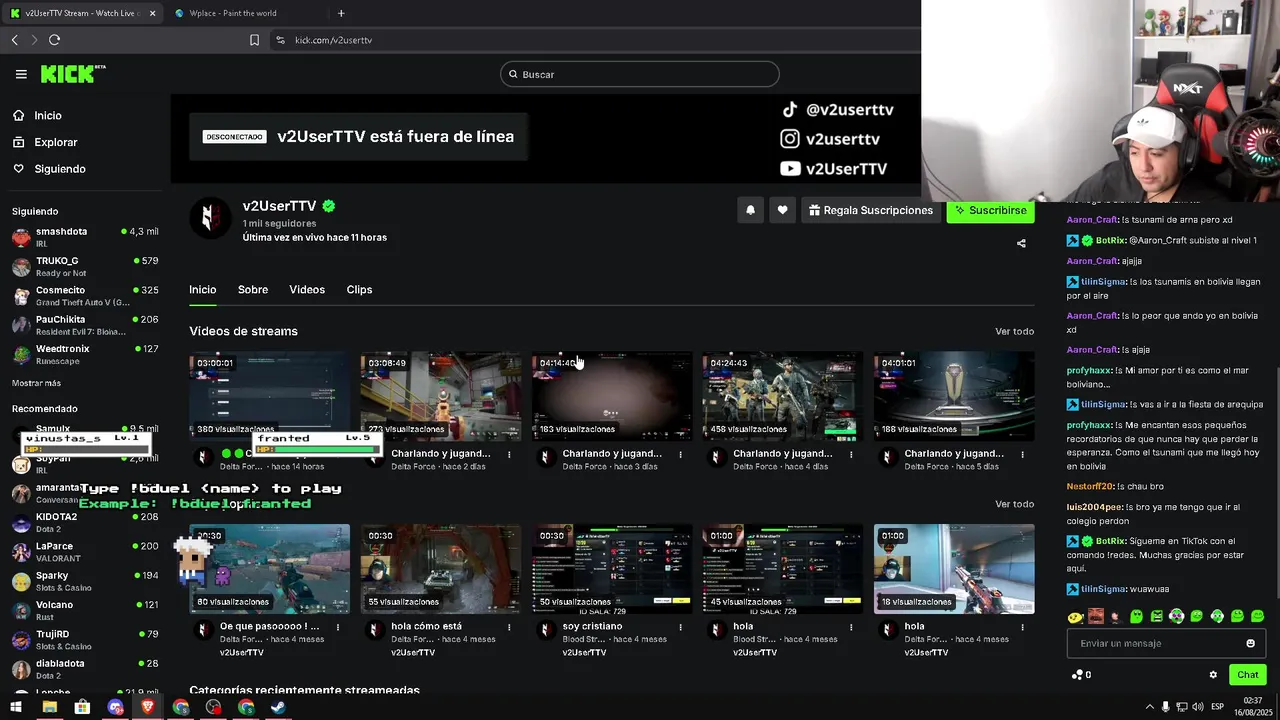Click the YouTube v2UserTTV banner link
Screen dimensions: 1280x720
click(834, 169)
